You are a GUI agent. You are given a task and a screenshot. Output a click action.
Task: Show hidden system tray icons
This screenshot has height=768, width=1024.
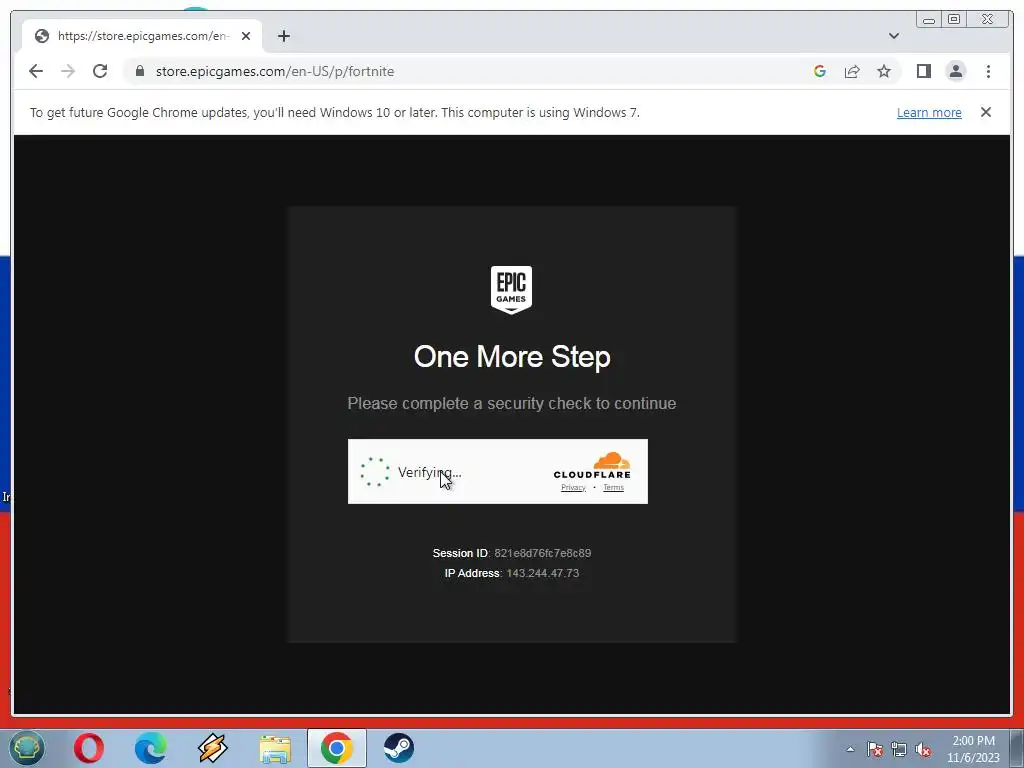click(x=850, y=749)
